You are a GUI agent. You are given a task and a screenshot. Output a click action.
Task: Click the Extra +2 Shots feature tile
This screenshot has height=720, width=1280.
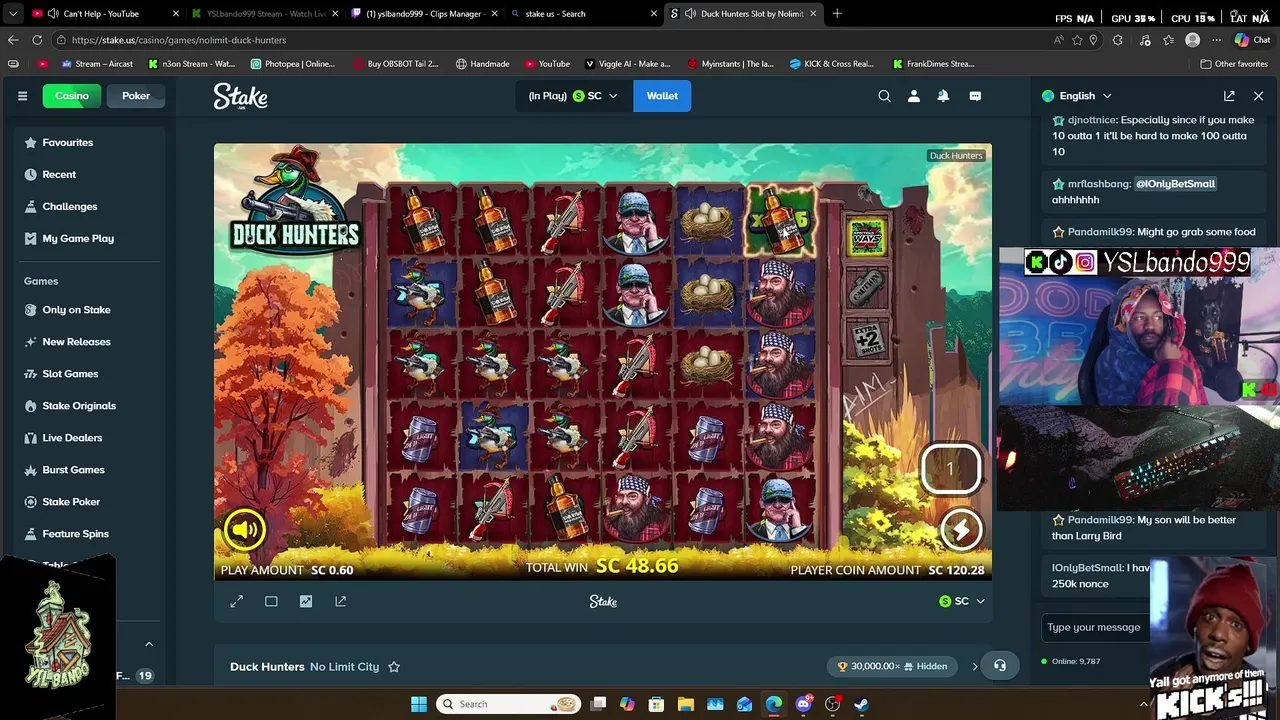[x=866, y=338]
